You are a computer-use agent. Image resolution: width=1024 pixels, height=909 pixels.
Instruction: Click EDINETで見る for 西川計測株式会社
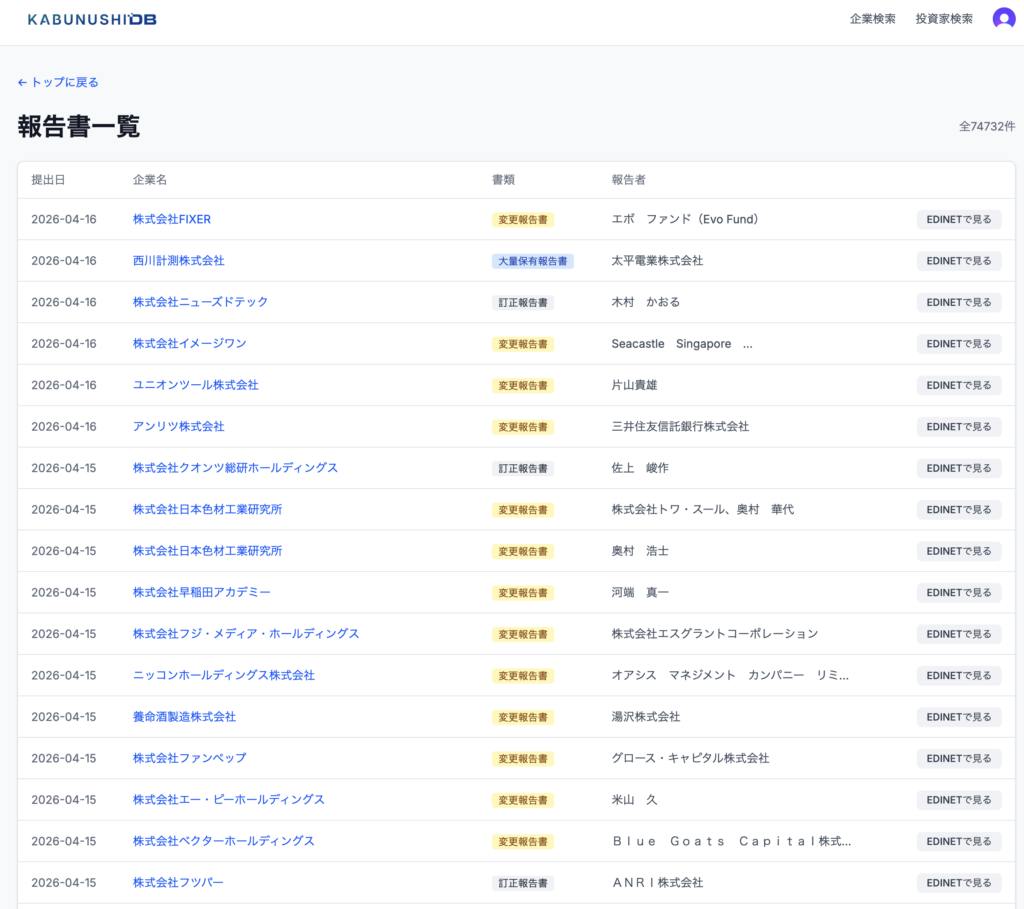pyautogui.click(x=958, y=261)
